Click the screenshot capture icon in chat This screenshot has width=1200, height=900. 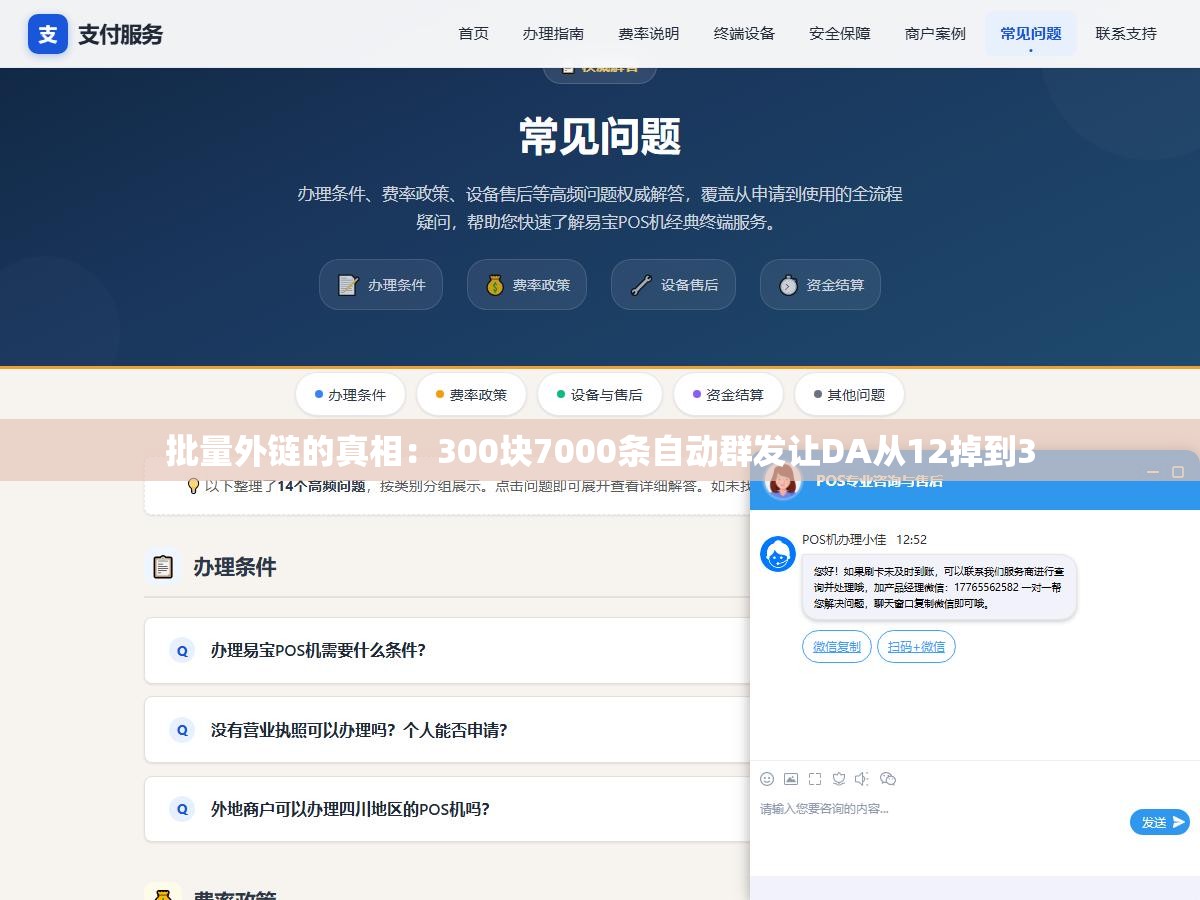click(815, 779)
